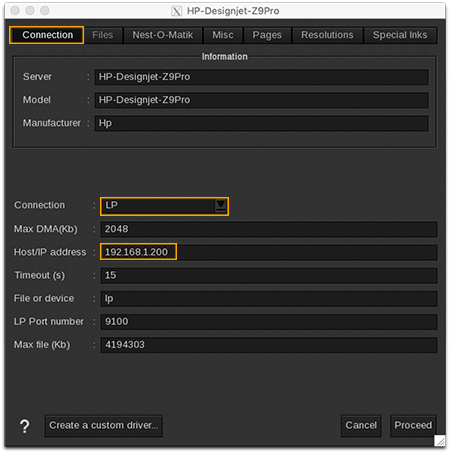
Task: Switch to the Nest-O-Matik tab
Action: pos(163,35)
